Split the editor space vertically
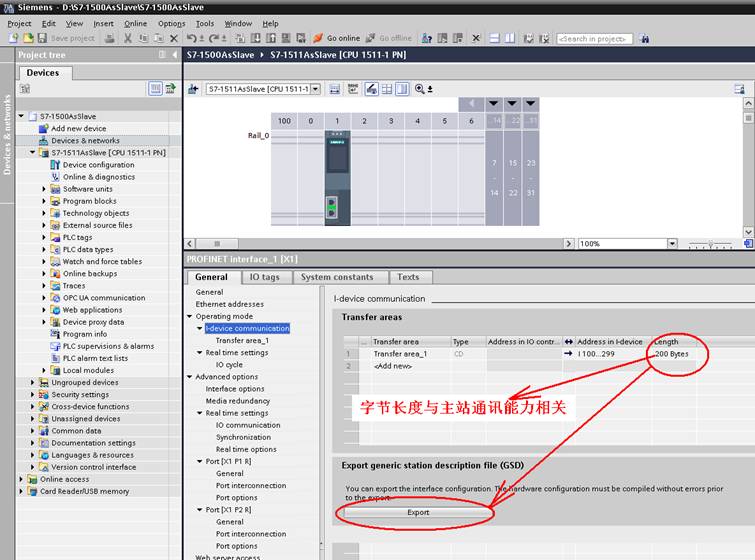This screenshot has height=560, width=755. pyautogui.click(x=510, y=38)
